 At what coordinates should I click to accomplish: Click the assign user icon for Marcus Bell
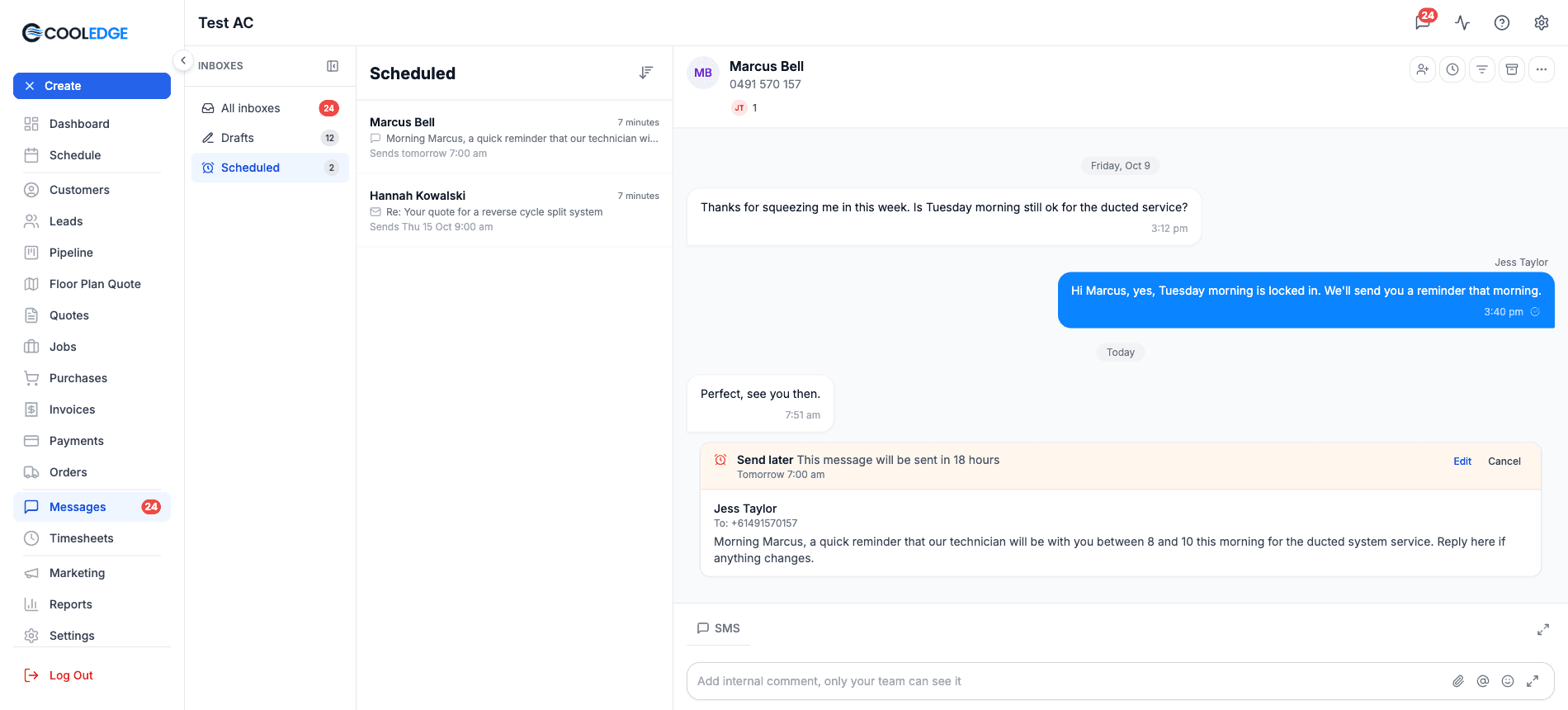coord(1423,69)
